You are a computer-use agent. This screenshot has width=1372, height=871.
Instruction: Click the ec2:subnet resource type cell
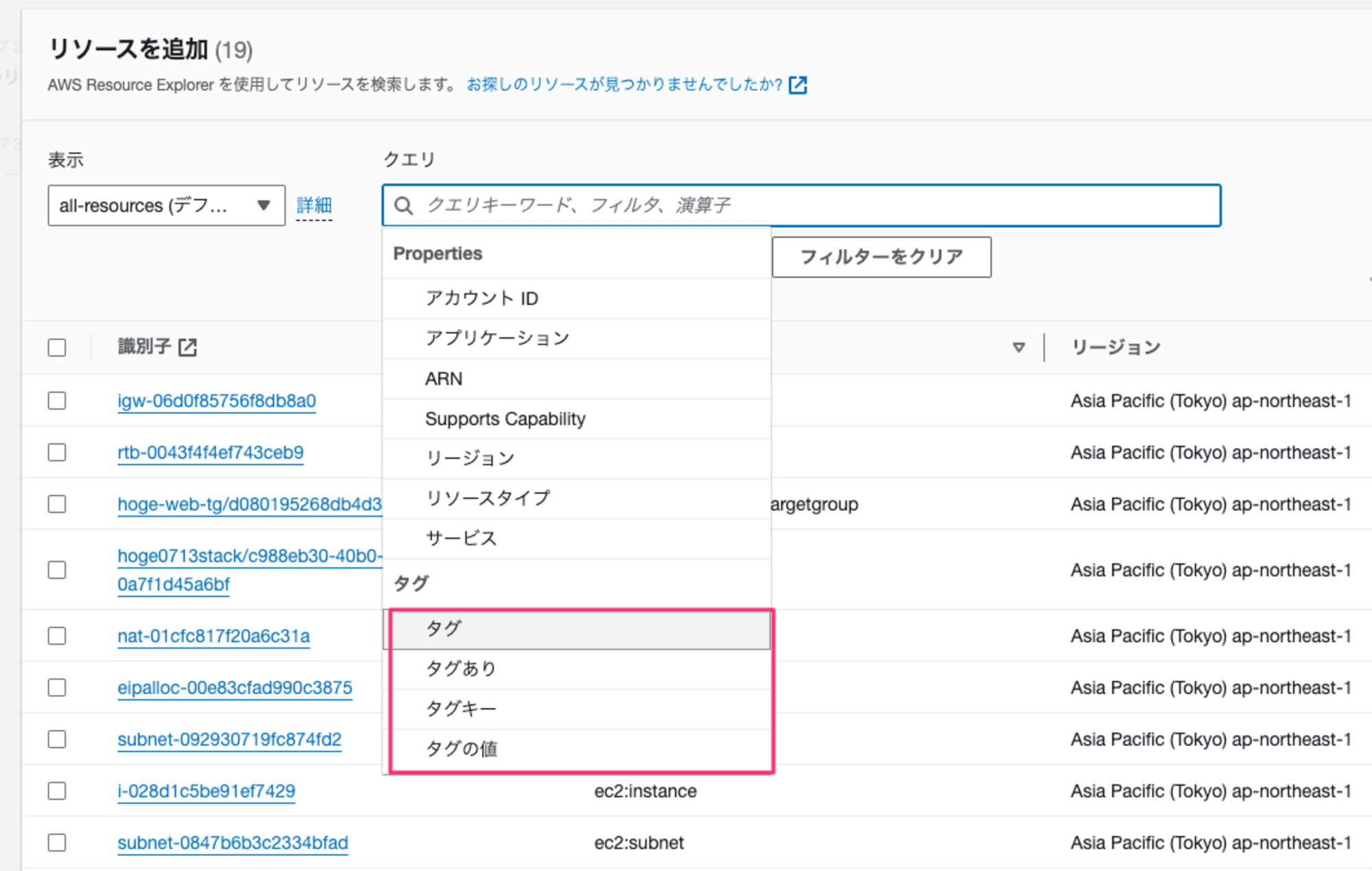coord(639,842)
